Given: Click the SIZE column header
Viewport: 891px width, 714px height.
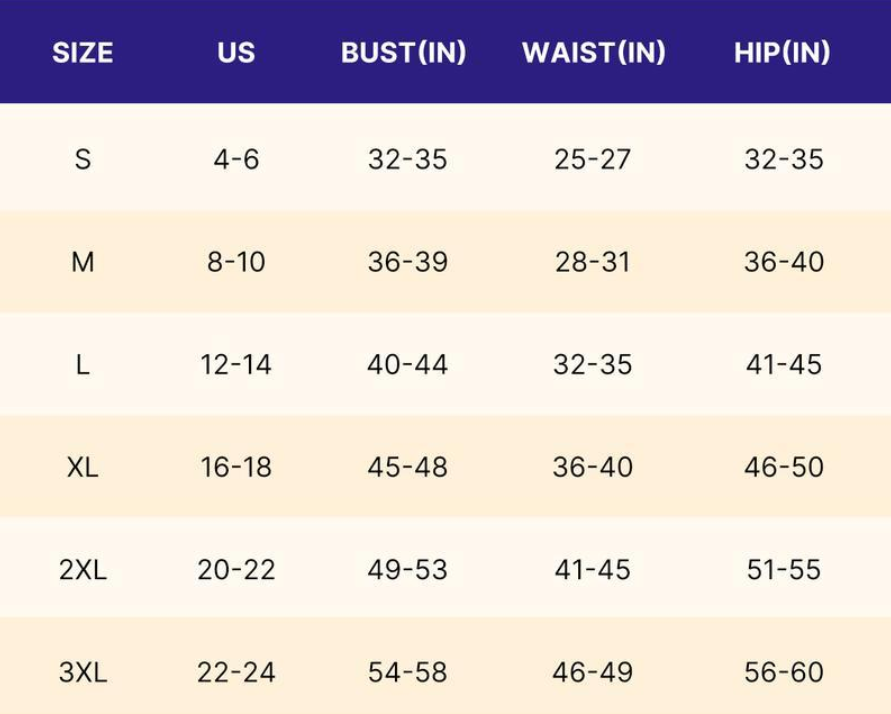Looking at the screenshot, I should coord(83,53).
